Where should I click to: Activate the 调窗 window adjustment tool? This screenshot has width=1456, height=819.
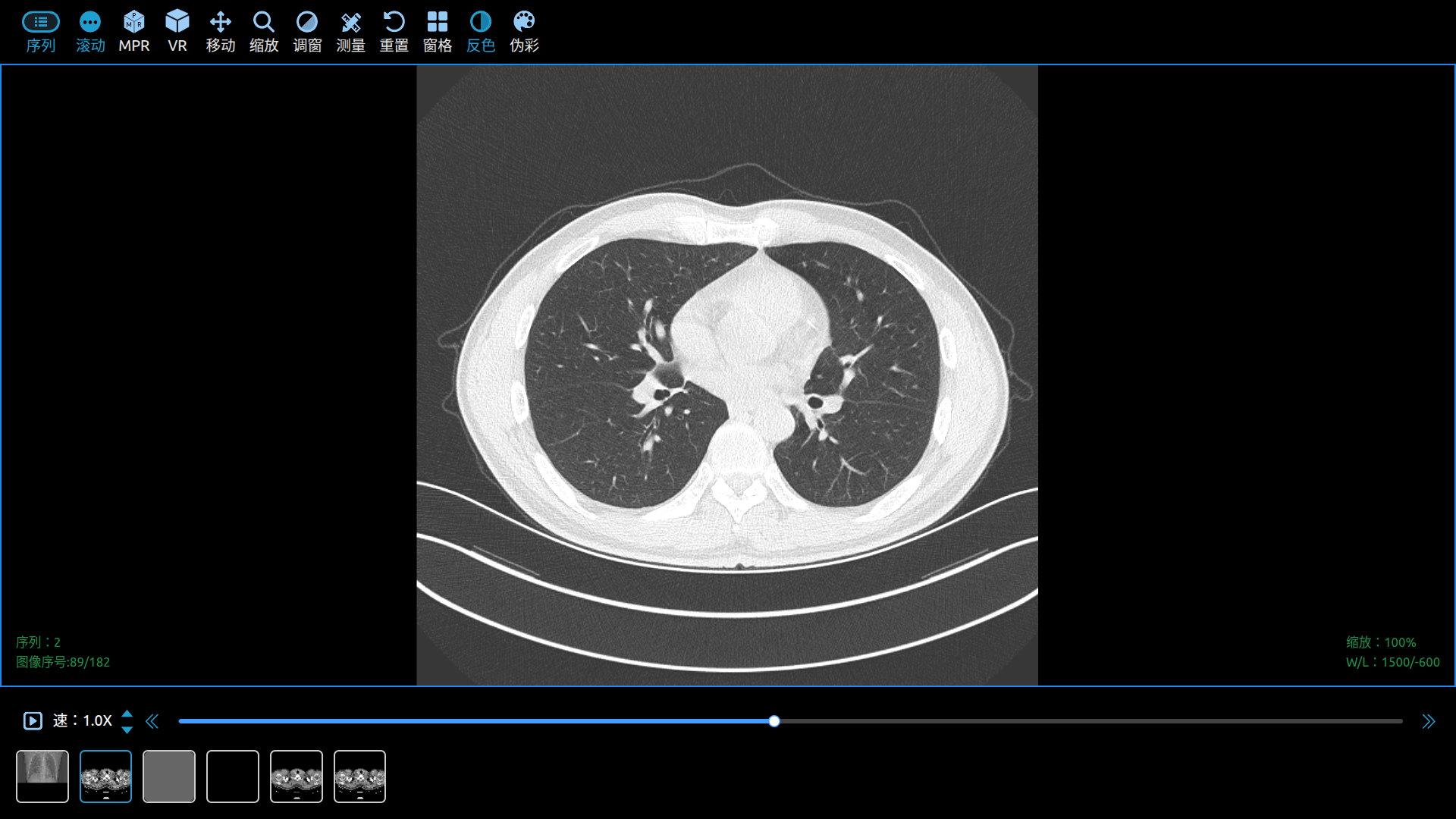(x=307, y=30)
